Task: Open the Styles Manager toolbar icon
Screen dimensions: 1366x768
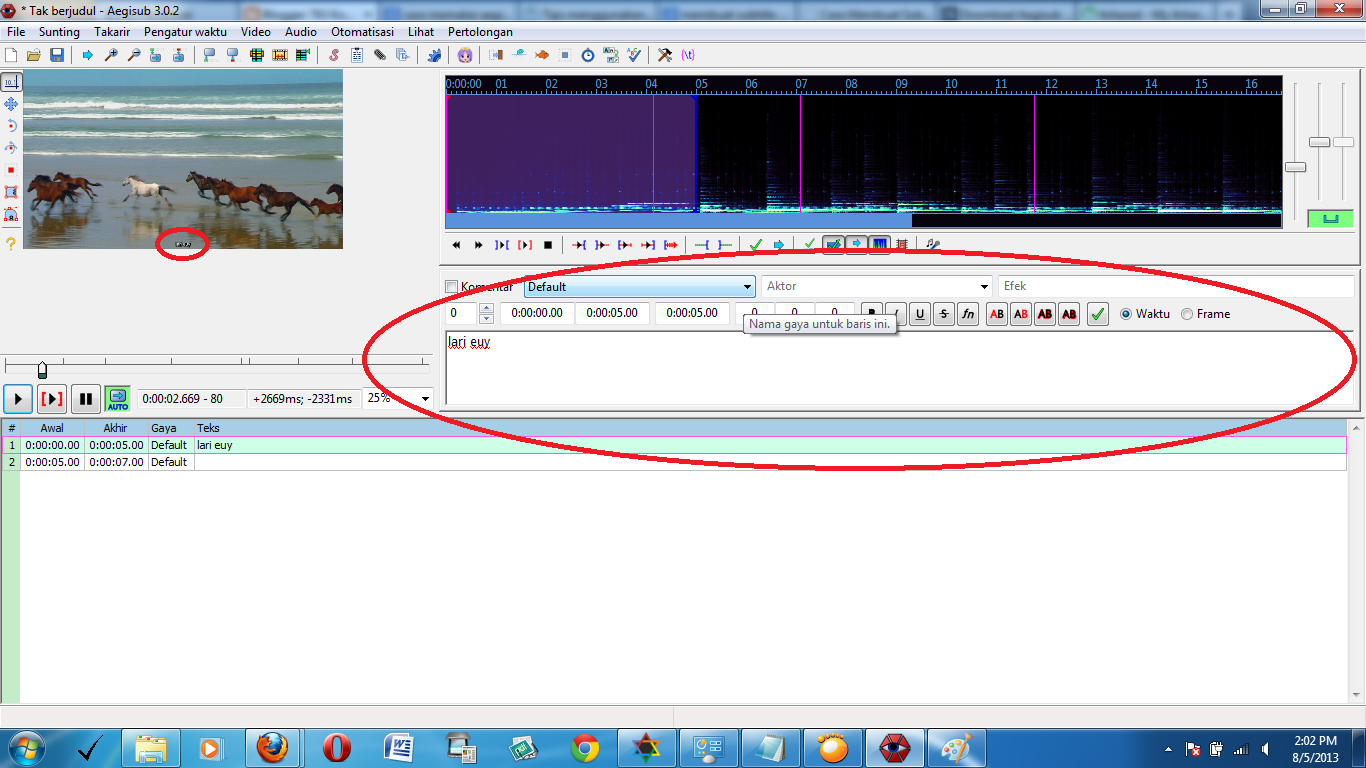Action: [x=333, y=55]
